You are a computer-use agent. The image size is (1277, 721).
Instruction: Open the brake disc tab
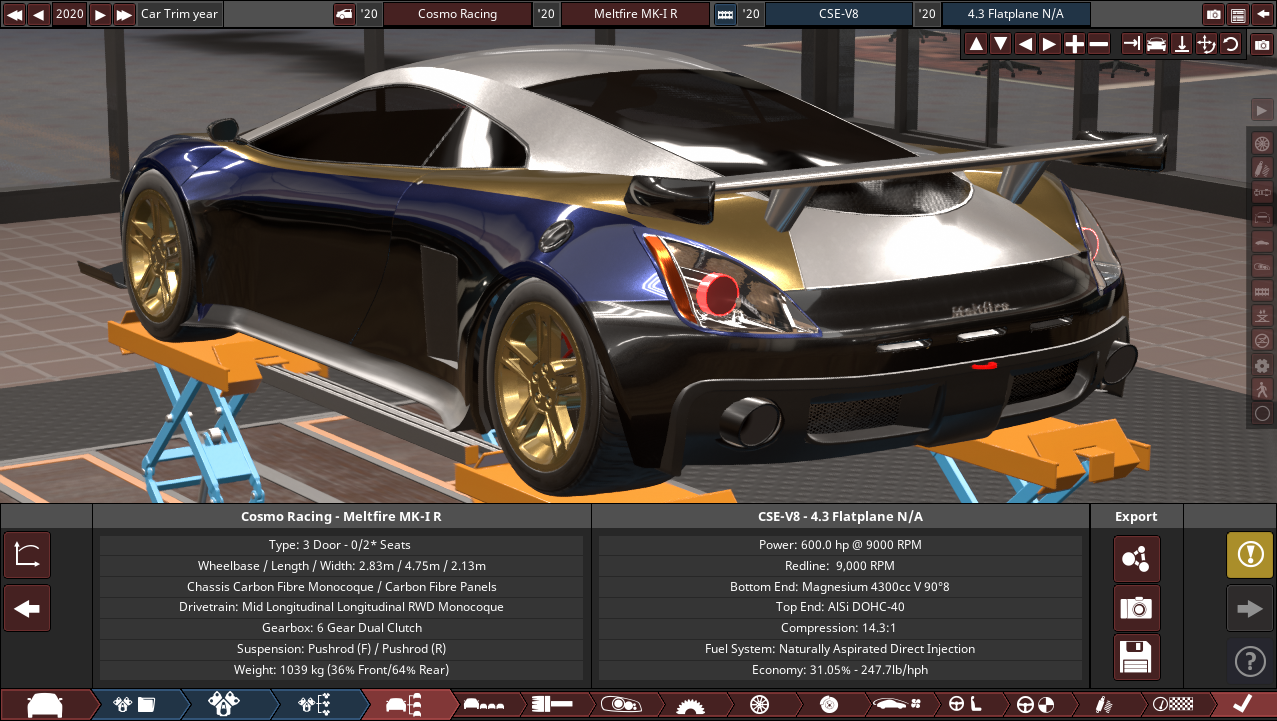[x=828, y=704]
